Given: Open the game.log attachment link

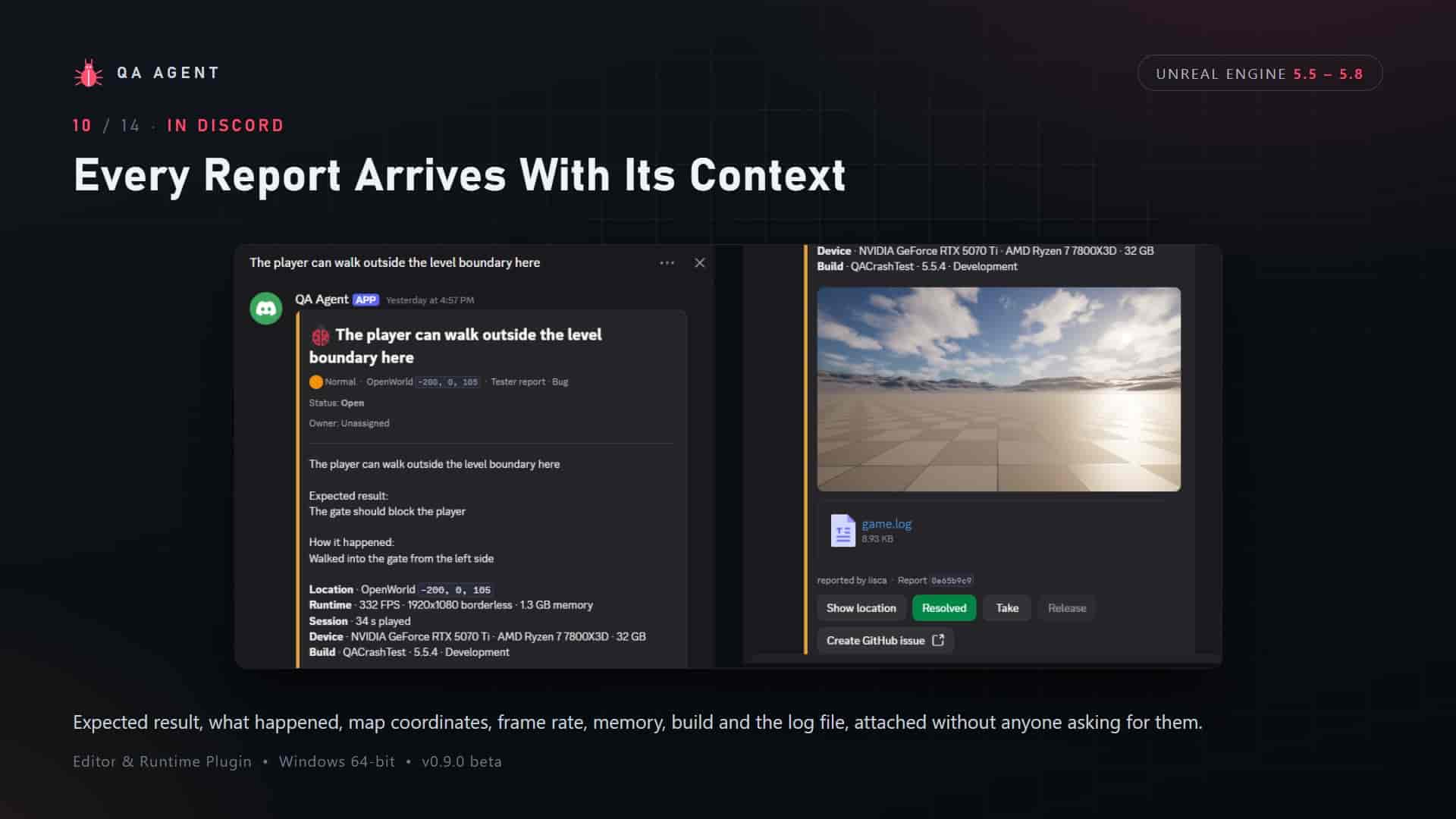Looking at the screenshot, I should tap(886, 523).
